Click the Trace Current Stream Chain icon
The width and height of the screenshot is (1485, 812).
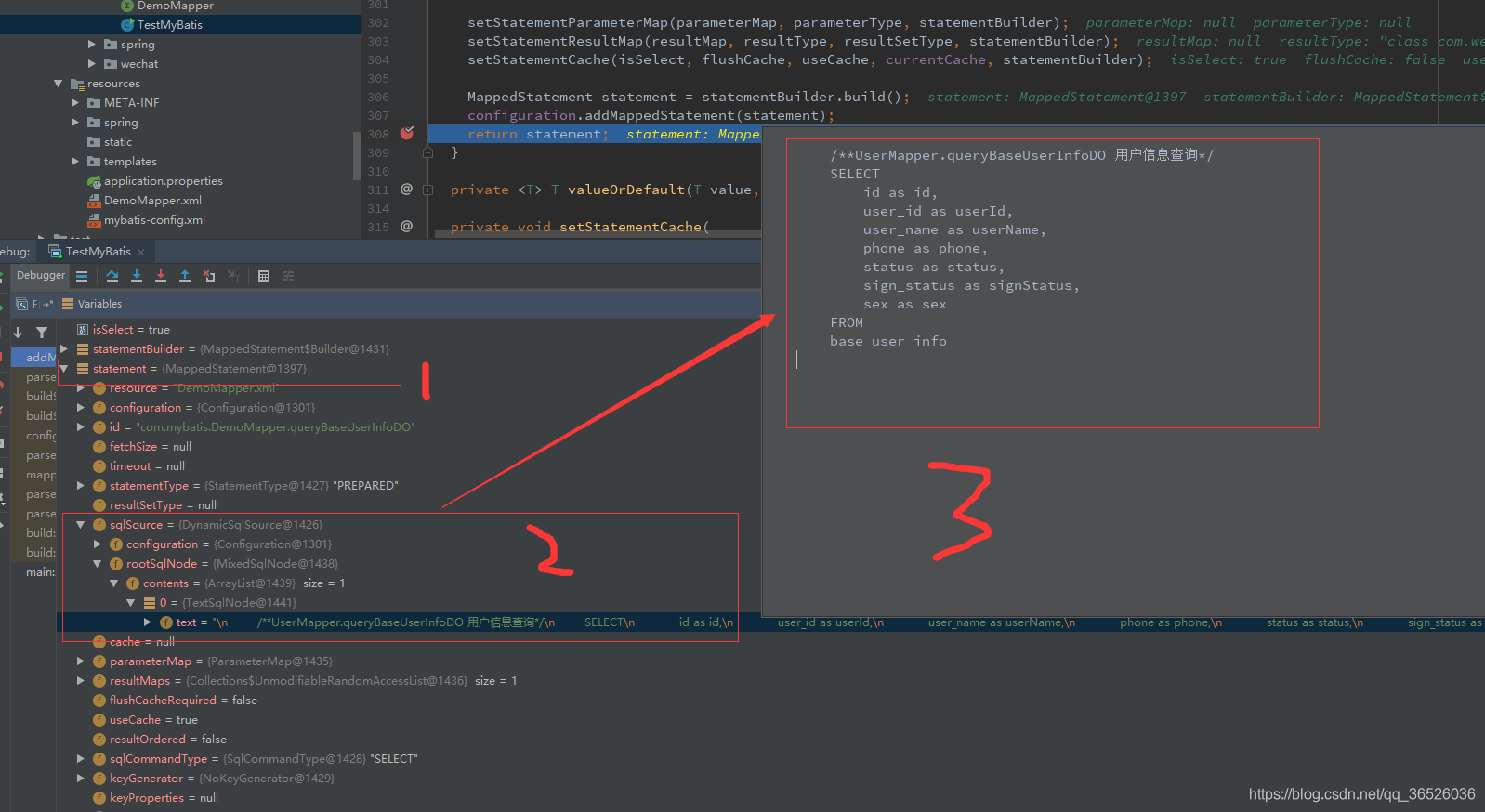click(288, 276)
